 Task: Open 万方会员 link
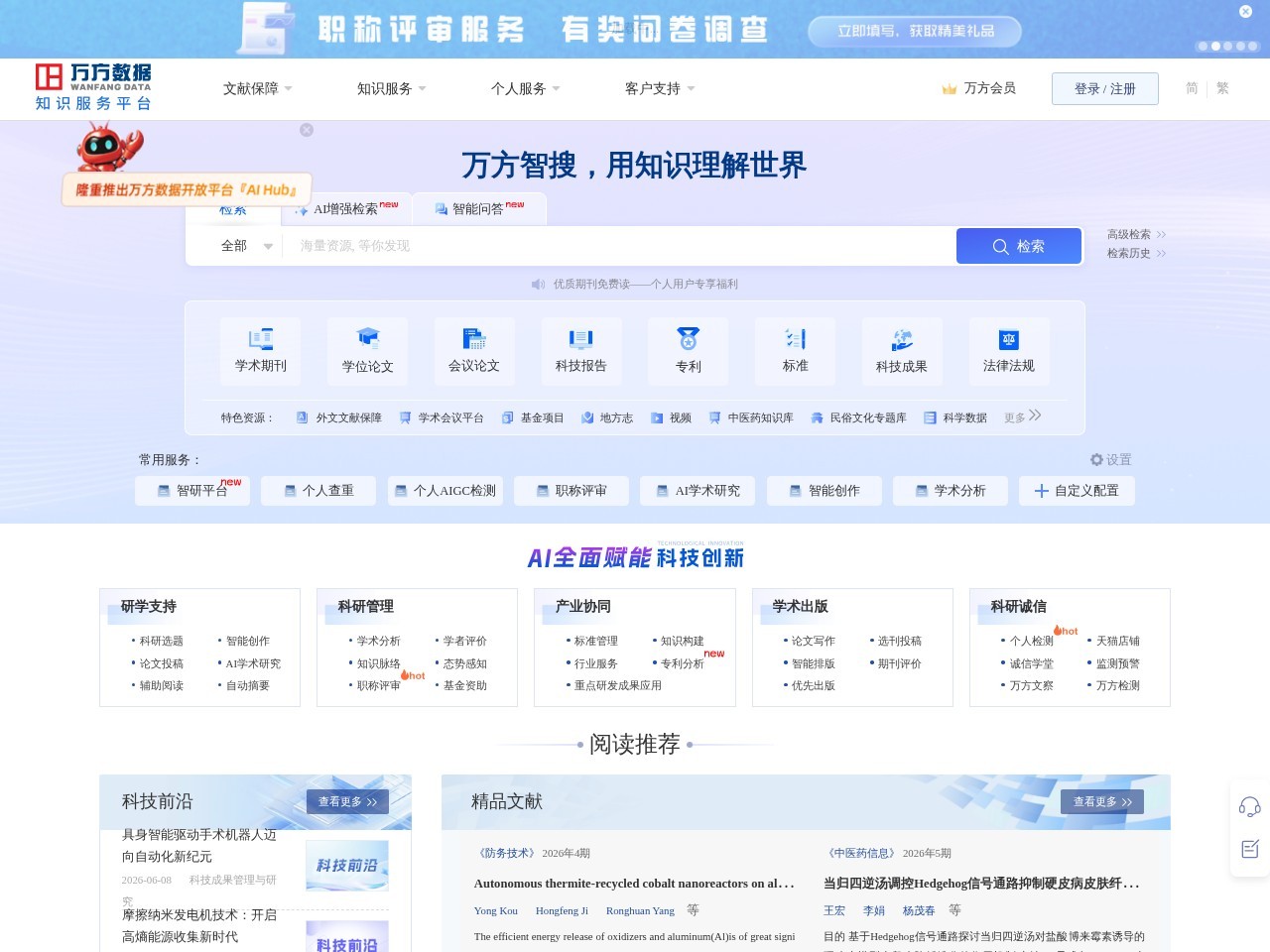coord(989,88)
